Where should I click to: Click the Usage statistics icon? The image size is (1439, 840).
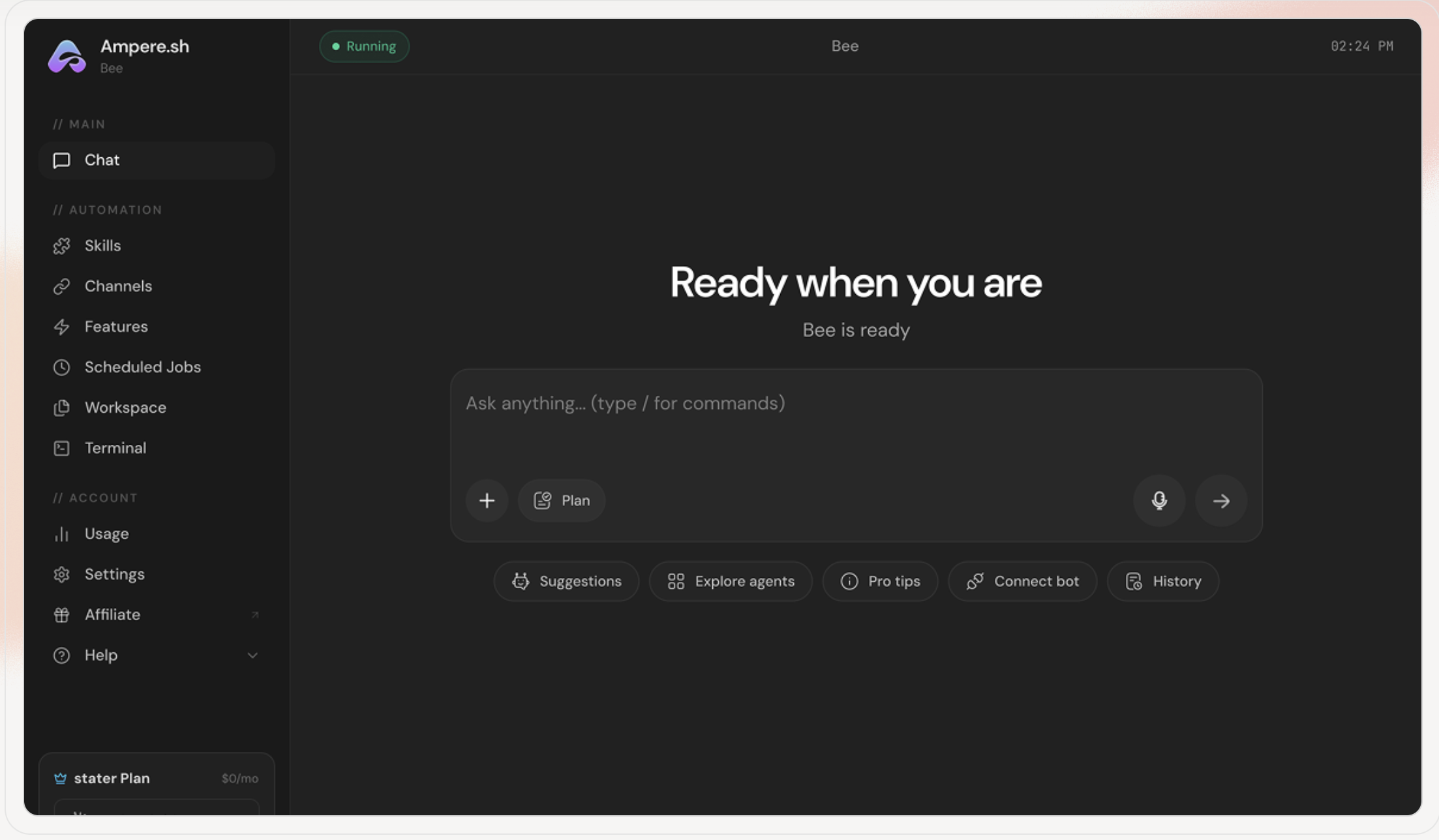tap(62, 533)
